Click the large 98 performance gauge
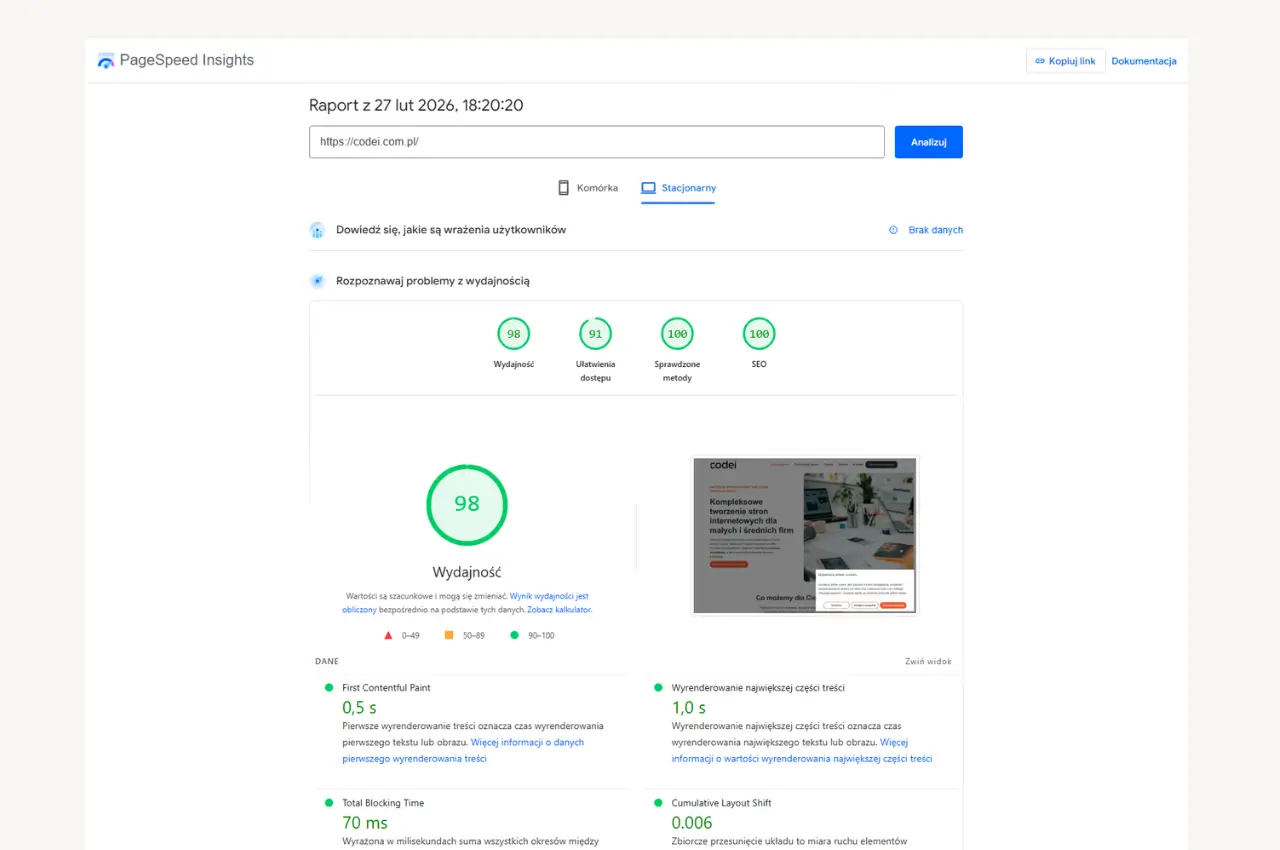This screenshot has width=1280, height=850. (x=467, y=504)
